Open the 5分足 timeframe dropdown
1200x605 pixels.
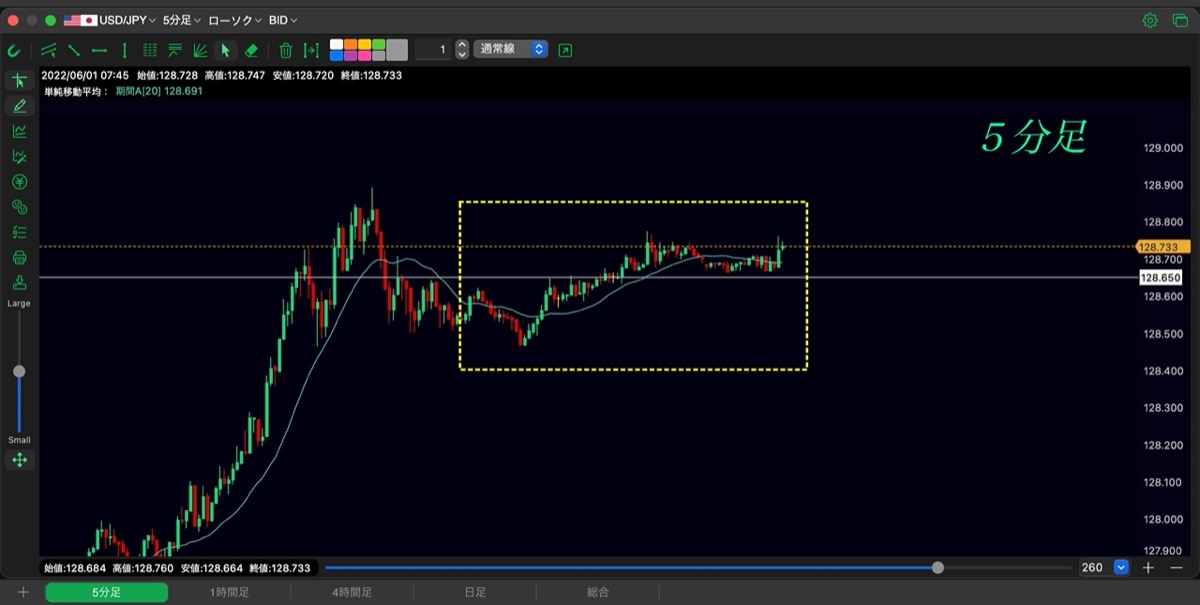[182, 20]
